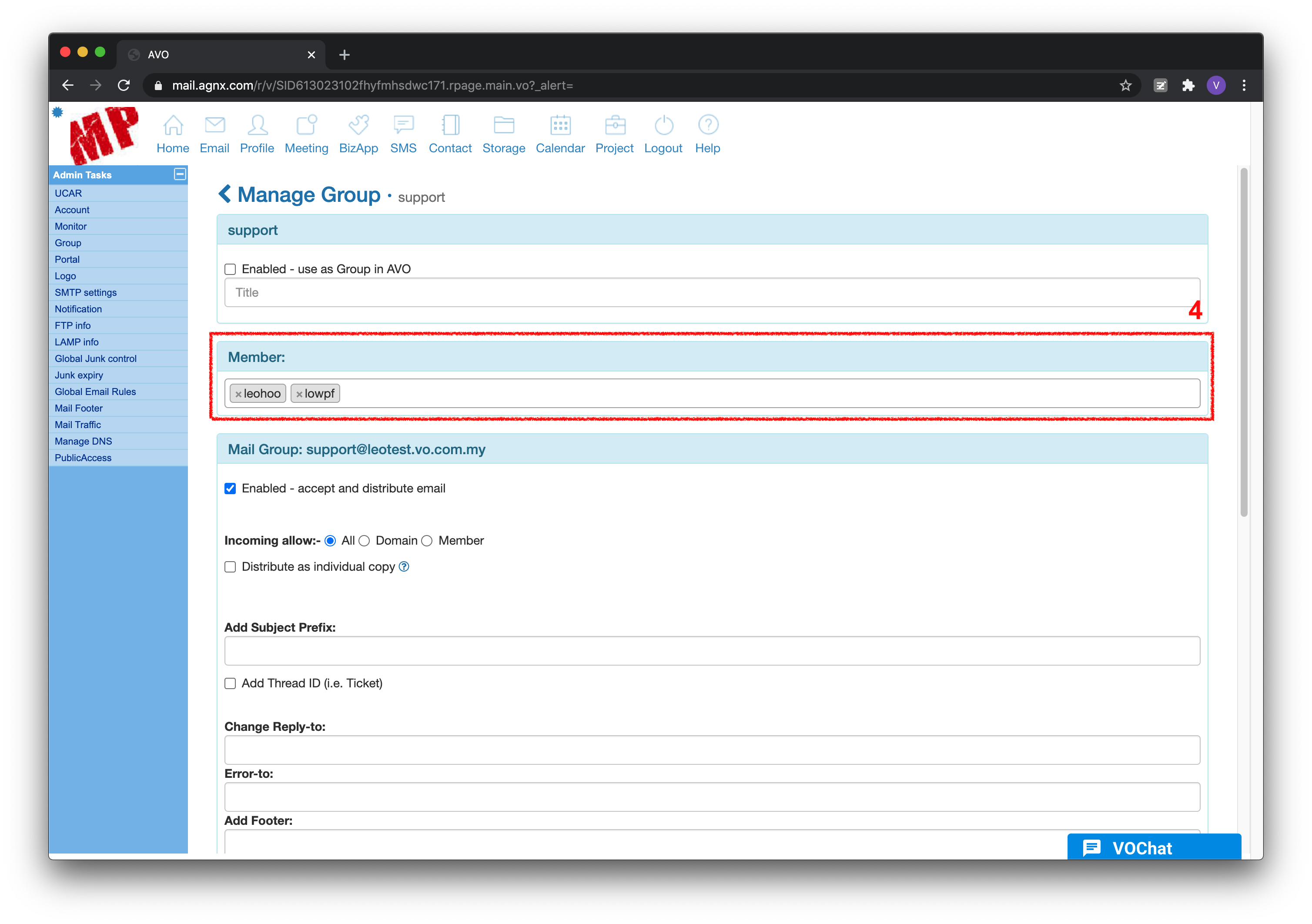Click help icon beside Distribute as individual copy
The height and width of the screenshot is (924, 1312).
[404, 567]
